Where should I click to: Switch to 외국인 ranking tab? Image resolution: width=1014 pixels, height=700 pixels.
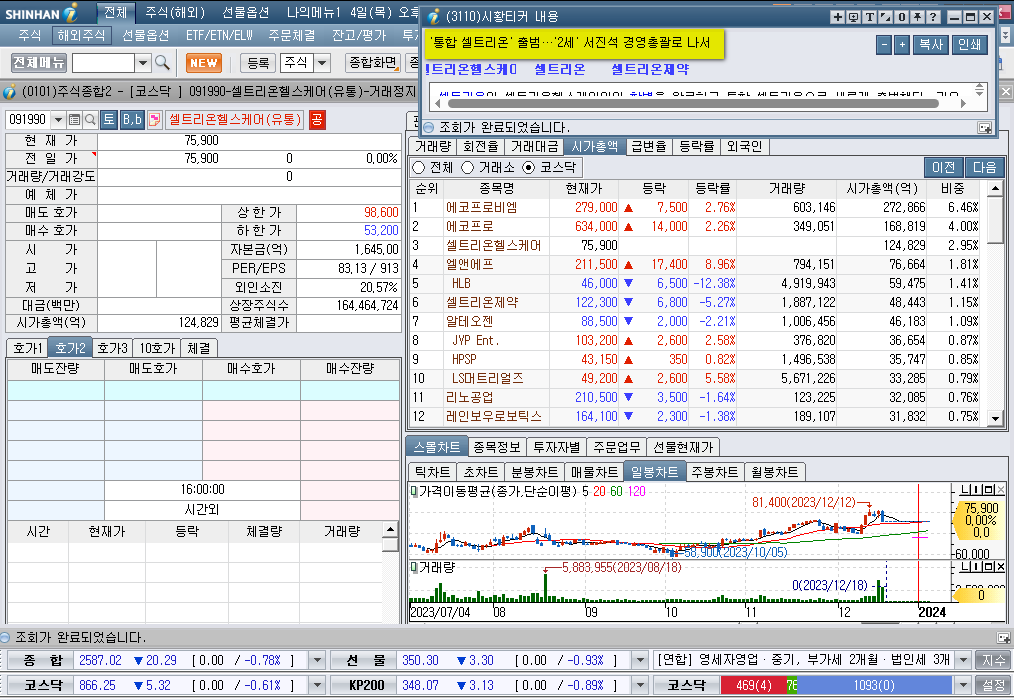click(x=744, y=147)
